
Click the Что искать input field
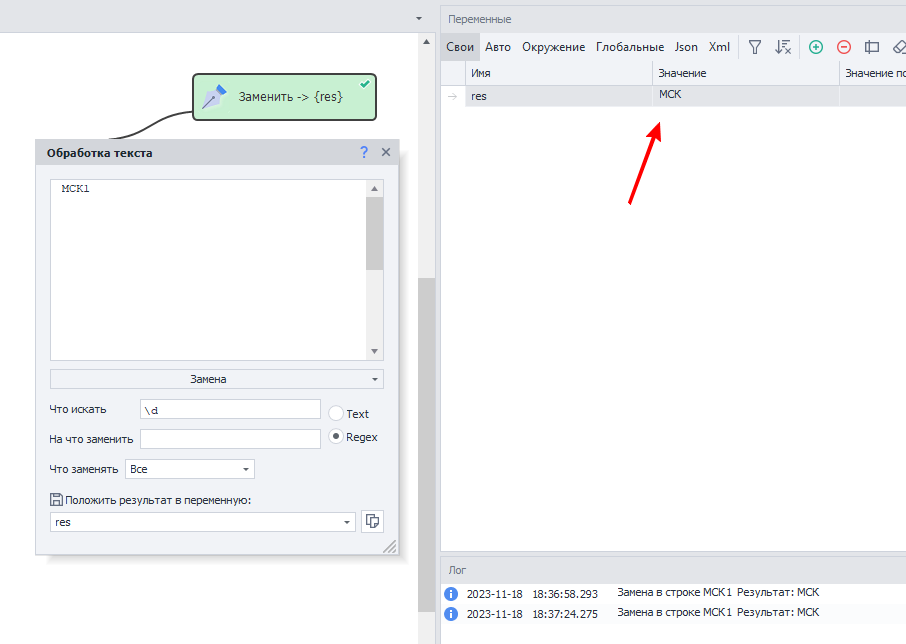point(230,409)
